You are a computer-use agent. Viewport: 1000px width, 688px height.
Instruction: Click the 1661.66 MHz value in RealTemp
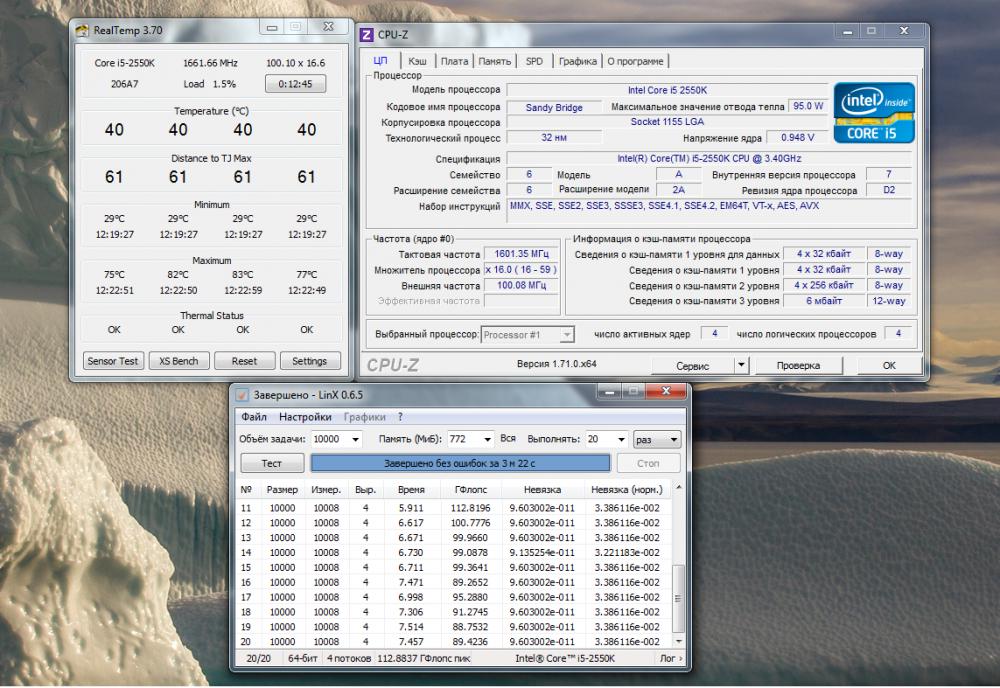click(x=210, y=63)
